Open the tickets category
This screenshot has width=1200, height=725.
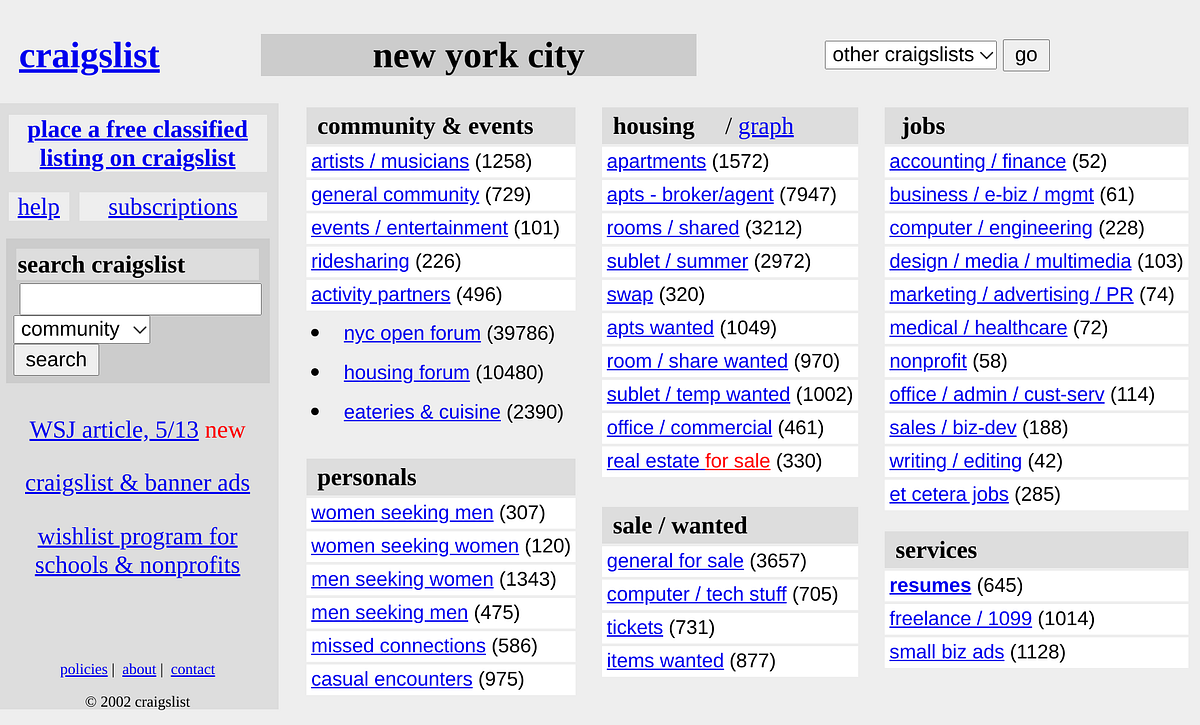point(635,627)
